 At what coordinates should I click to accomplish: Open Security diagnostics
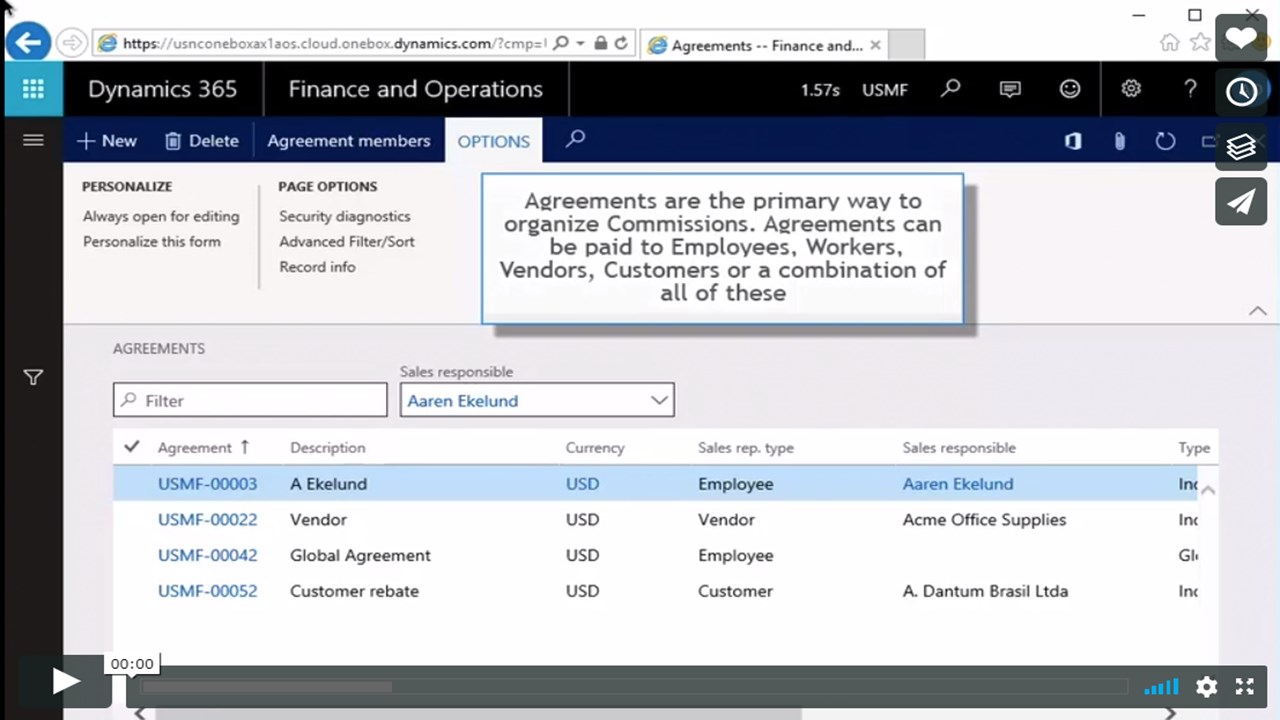(x=345, y=216)
